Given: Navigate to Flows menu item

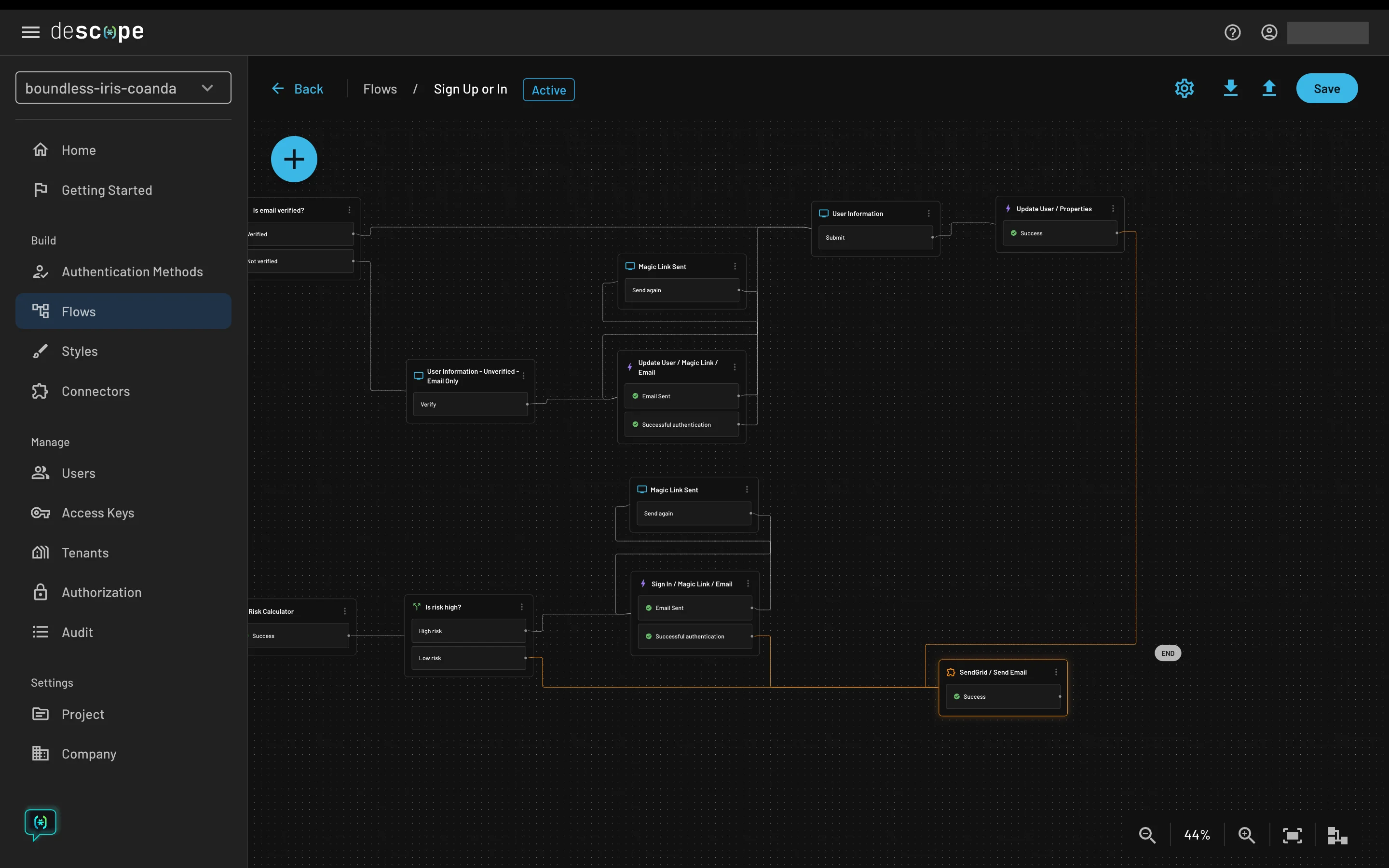Looking at the screenshot, I should coord(78,311).
